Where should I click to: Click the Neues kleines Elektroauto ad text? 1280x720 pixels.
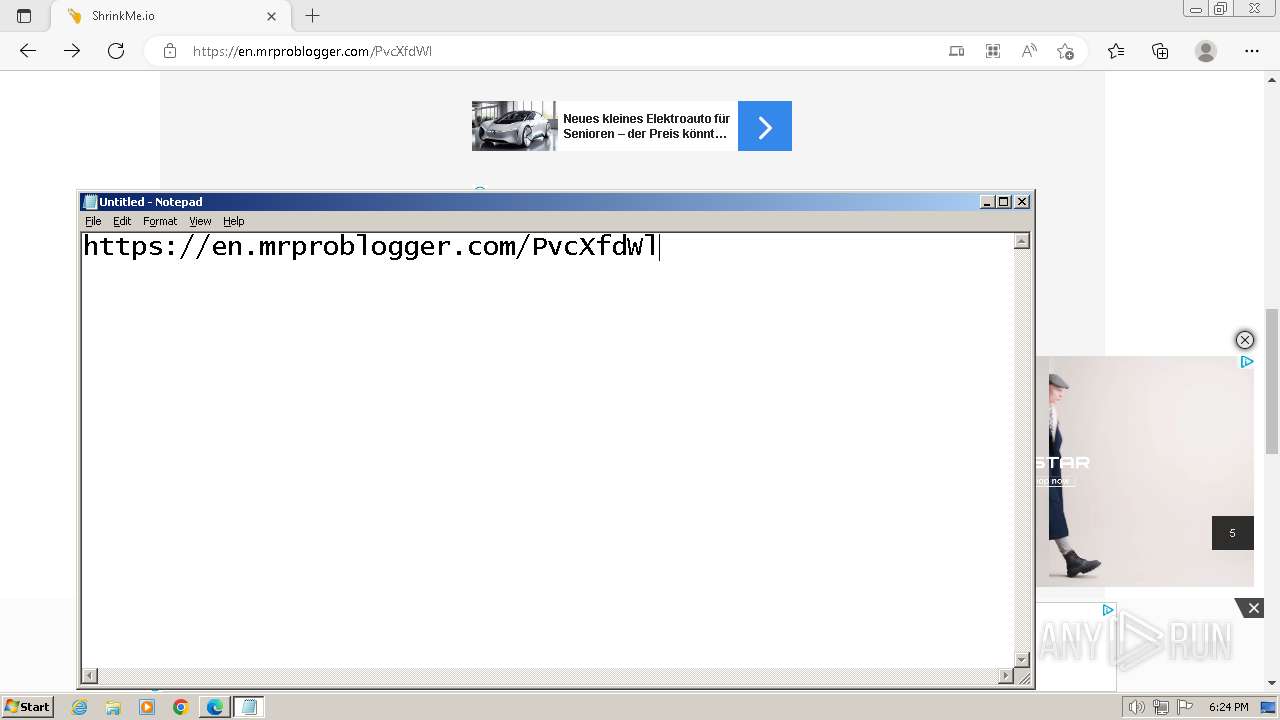pyautogui.click(x=646, y=126)
